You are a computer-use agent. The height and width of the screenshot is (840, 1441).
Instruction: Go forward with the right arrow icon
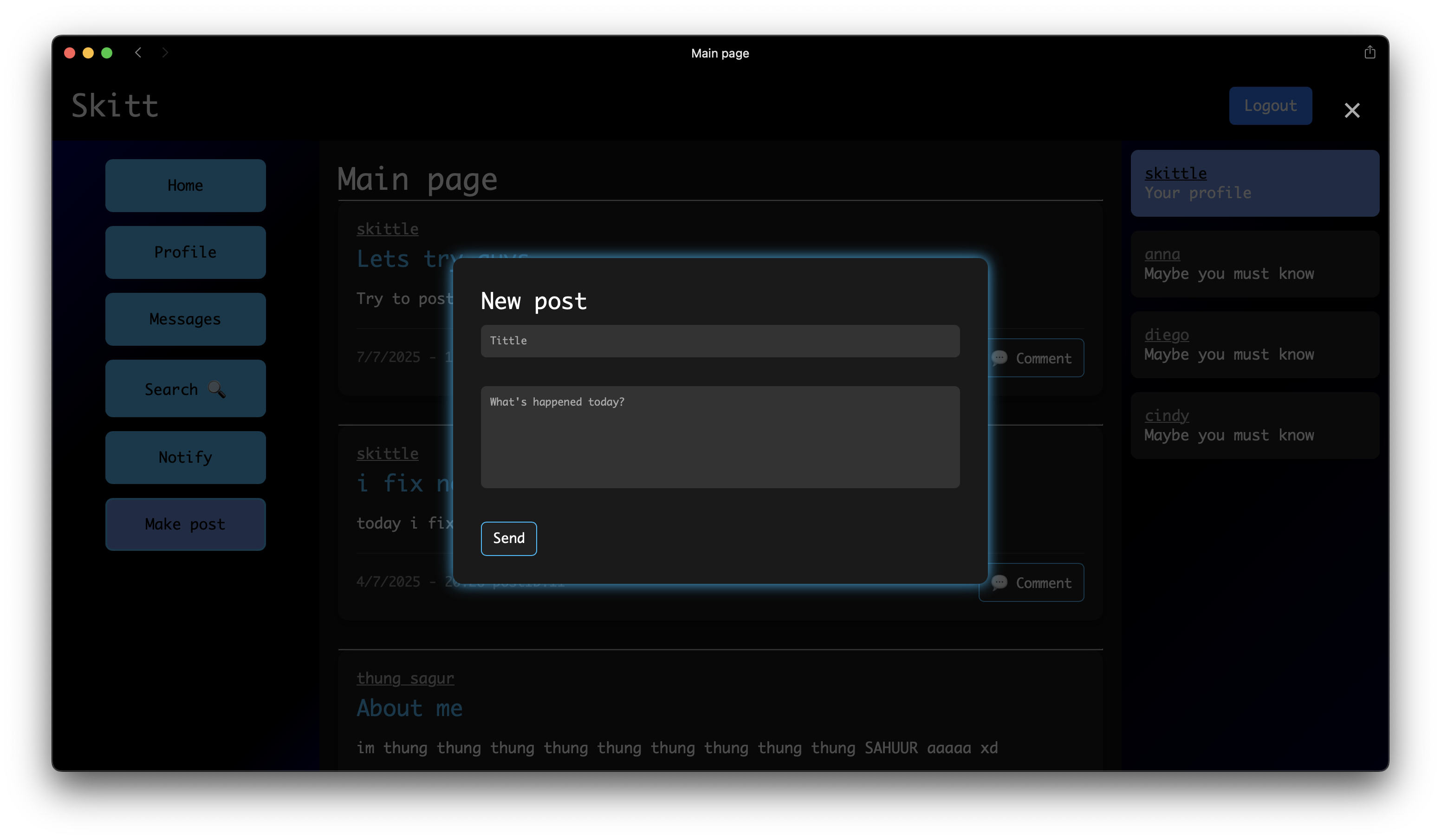pyautogui.click(x=165, y=52)
